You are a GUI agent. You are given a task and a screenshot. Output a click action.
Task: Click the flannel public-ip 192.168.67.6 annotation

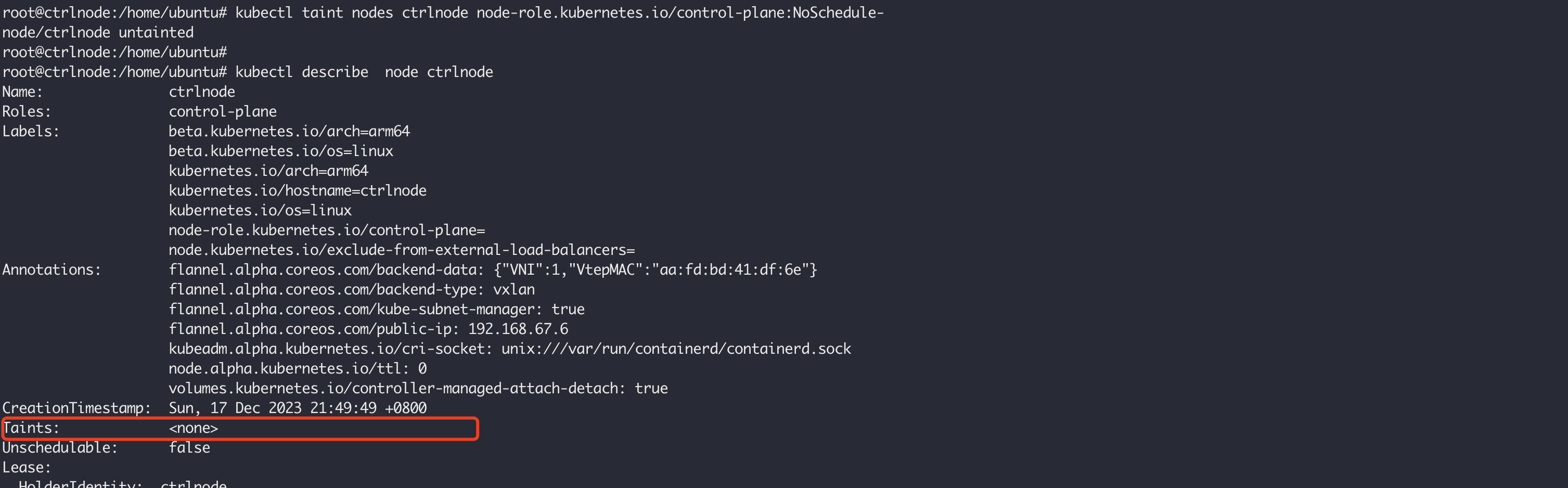(368, 329)
